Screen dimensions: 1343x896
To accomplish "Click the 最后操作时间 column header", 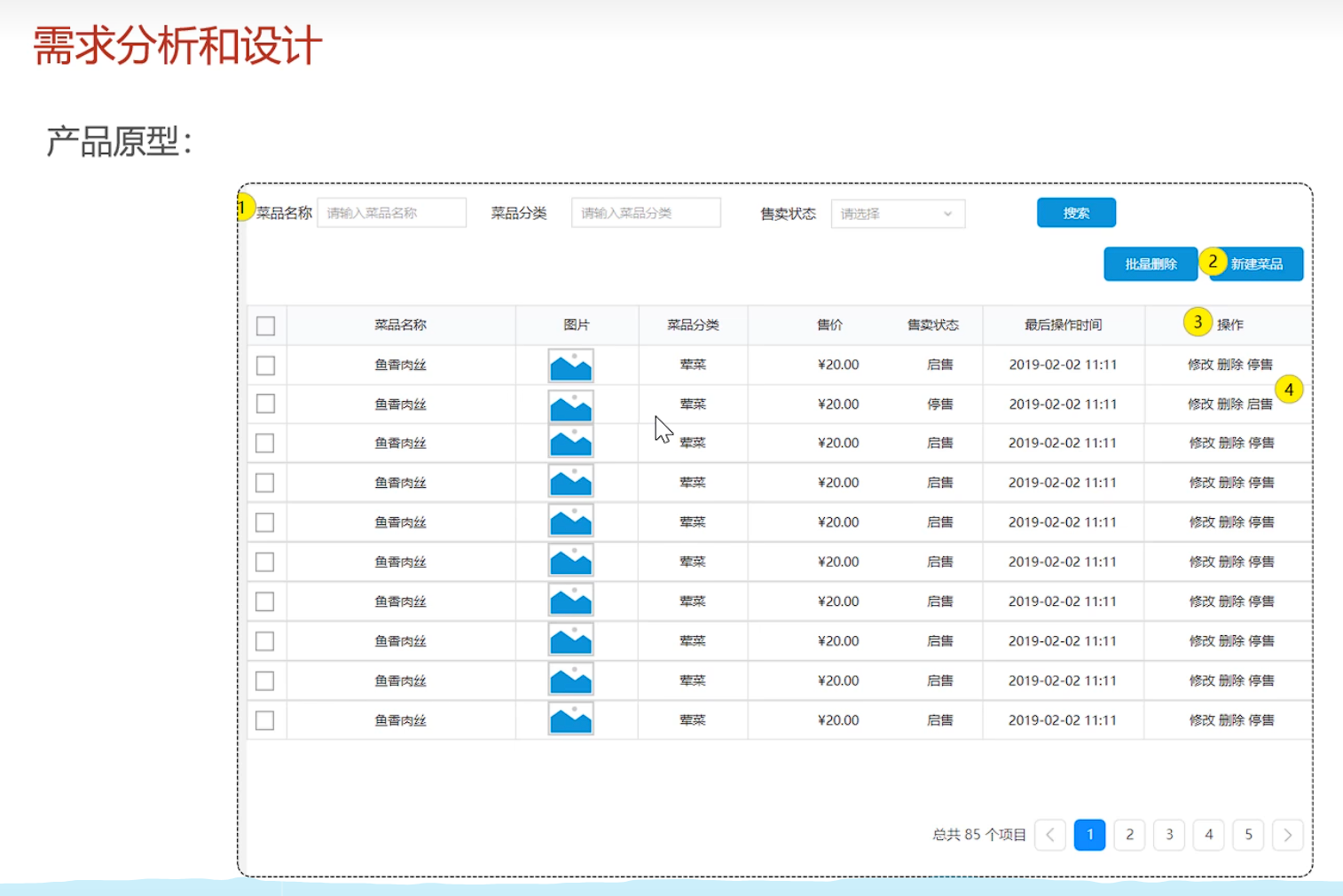I will click(x=1063, y=325).
